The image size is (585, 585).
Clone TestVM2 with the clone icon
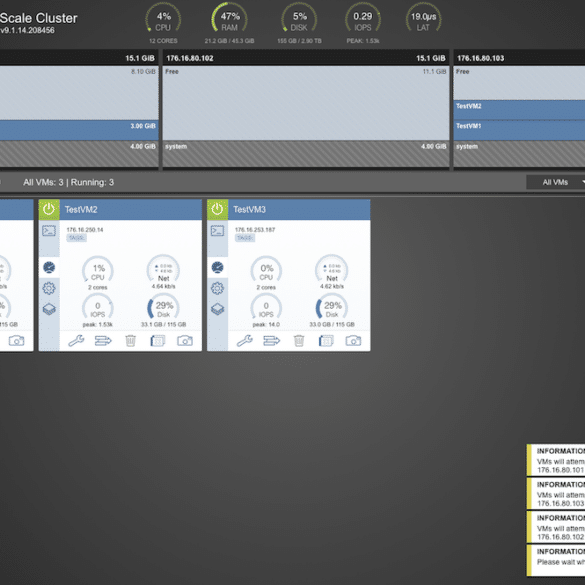157,341
